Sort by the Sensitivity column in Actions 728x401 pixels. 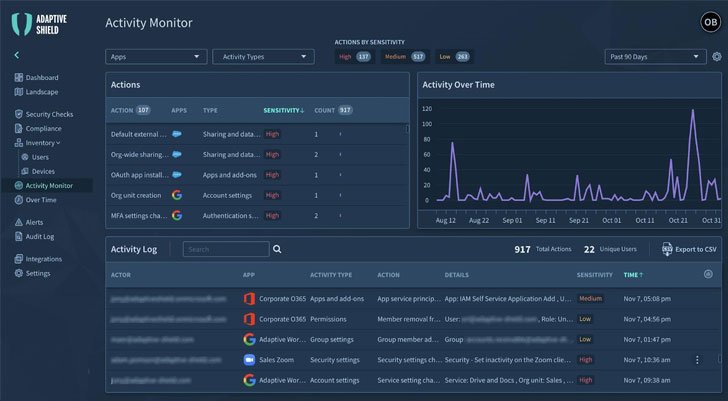tap(284, 110)
